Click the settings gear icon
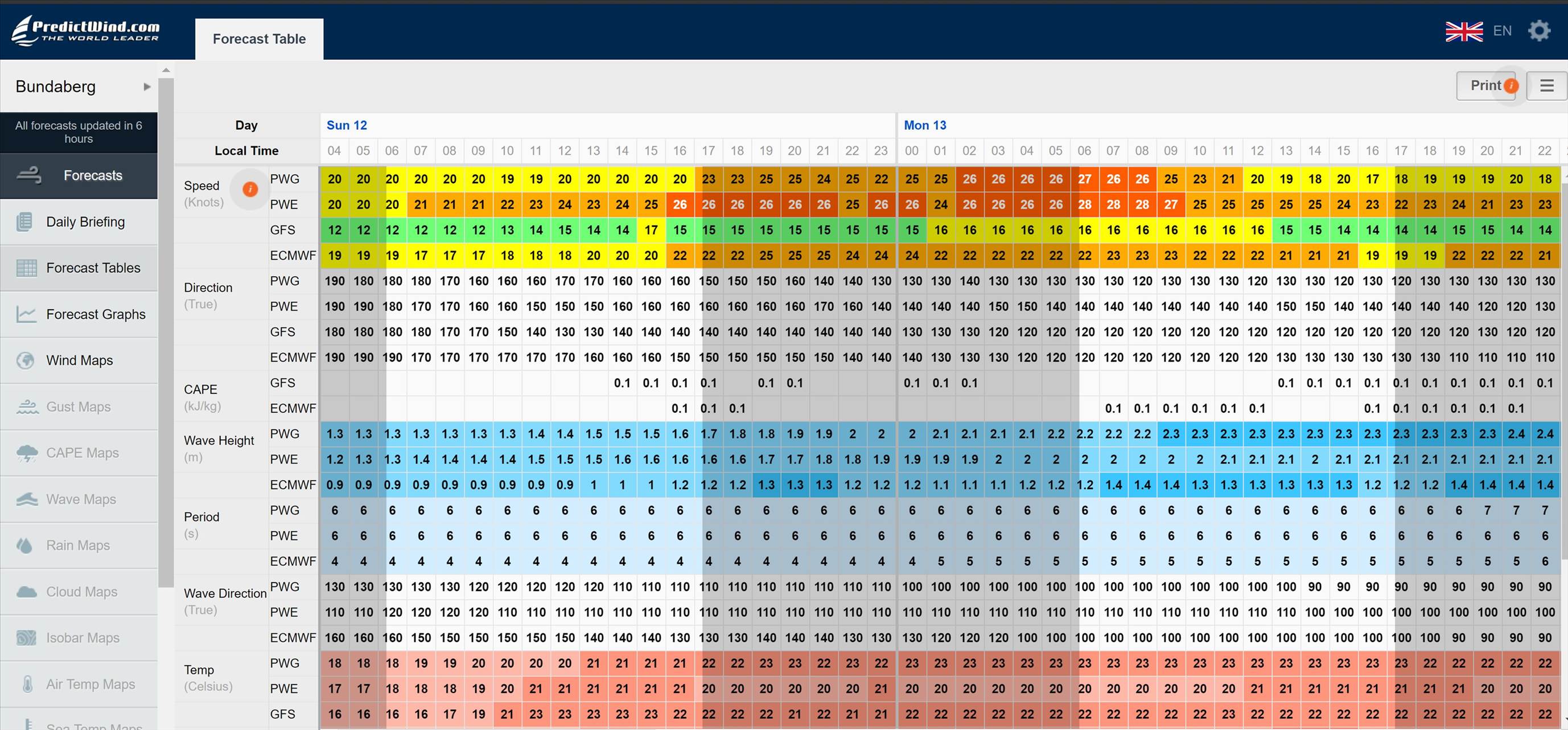The height and width of the screenshot is (730, 1568). tap(1539, 30)
